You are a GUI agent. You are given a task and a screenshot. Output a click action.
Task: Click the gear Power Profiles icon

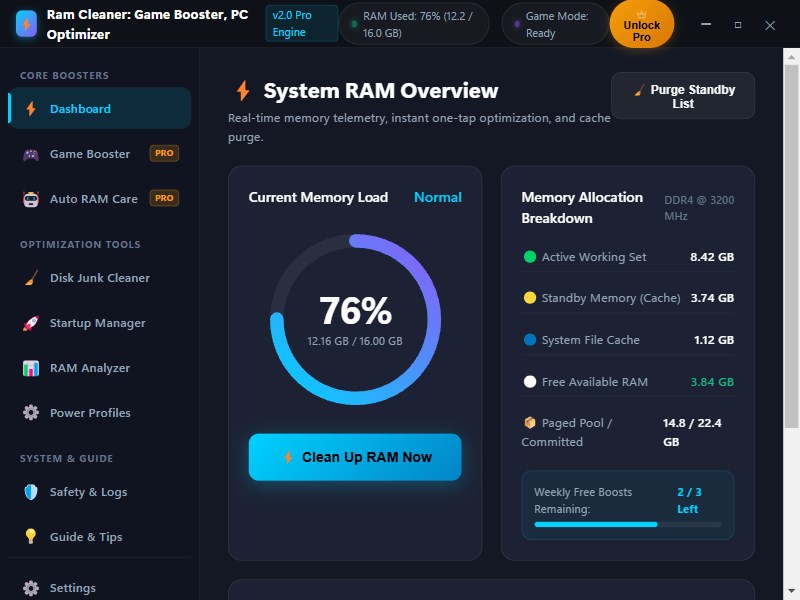tap(31, 413)
